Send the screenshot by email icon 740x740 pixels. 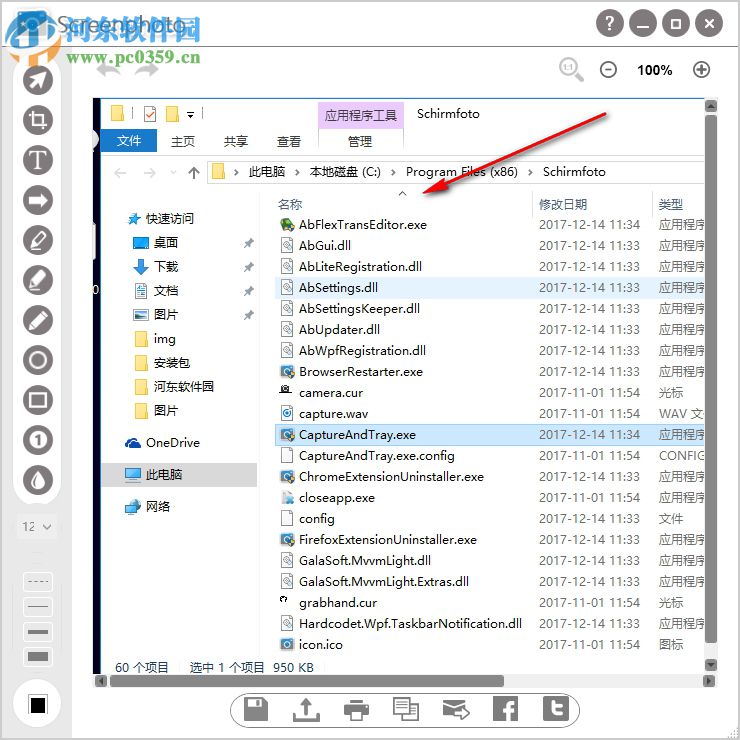point(456,709)
